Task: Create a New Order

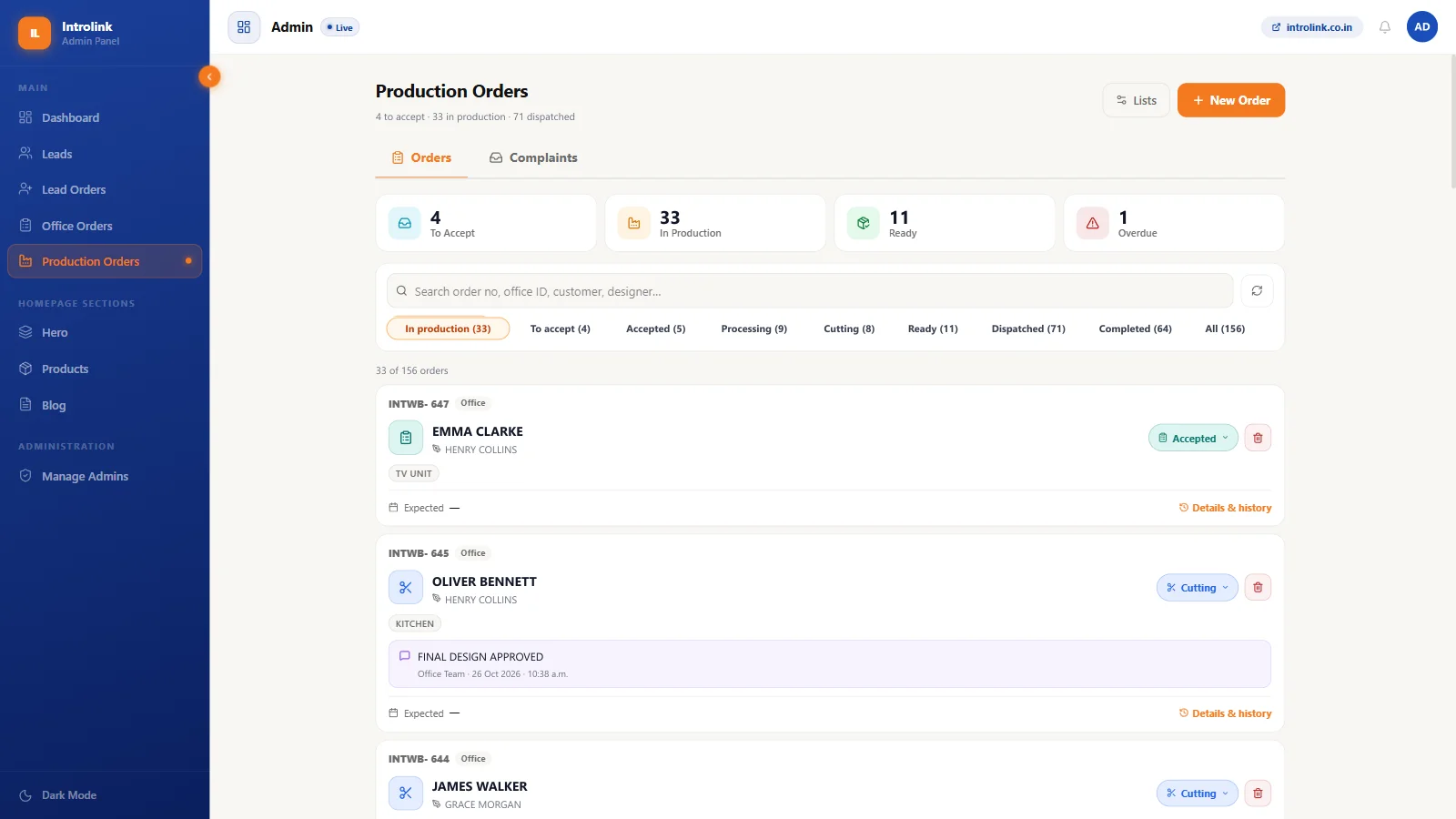Action: click(1231, 100)
